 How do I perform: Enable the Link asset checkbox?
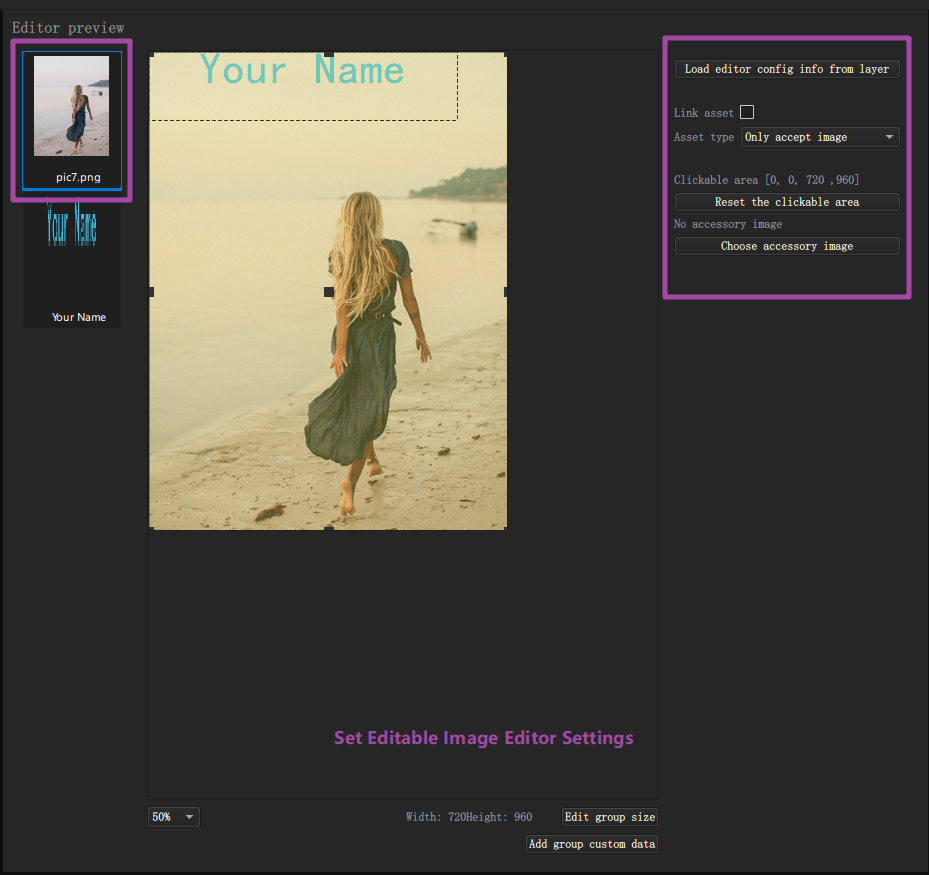(x=747, y=112)
